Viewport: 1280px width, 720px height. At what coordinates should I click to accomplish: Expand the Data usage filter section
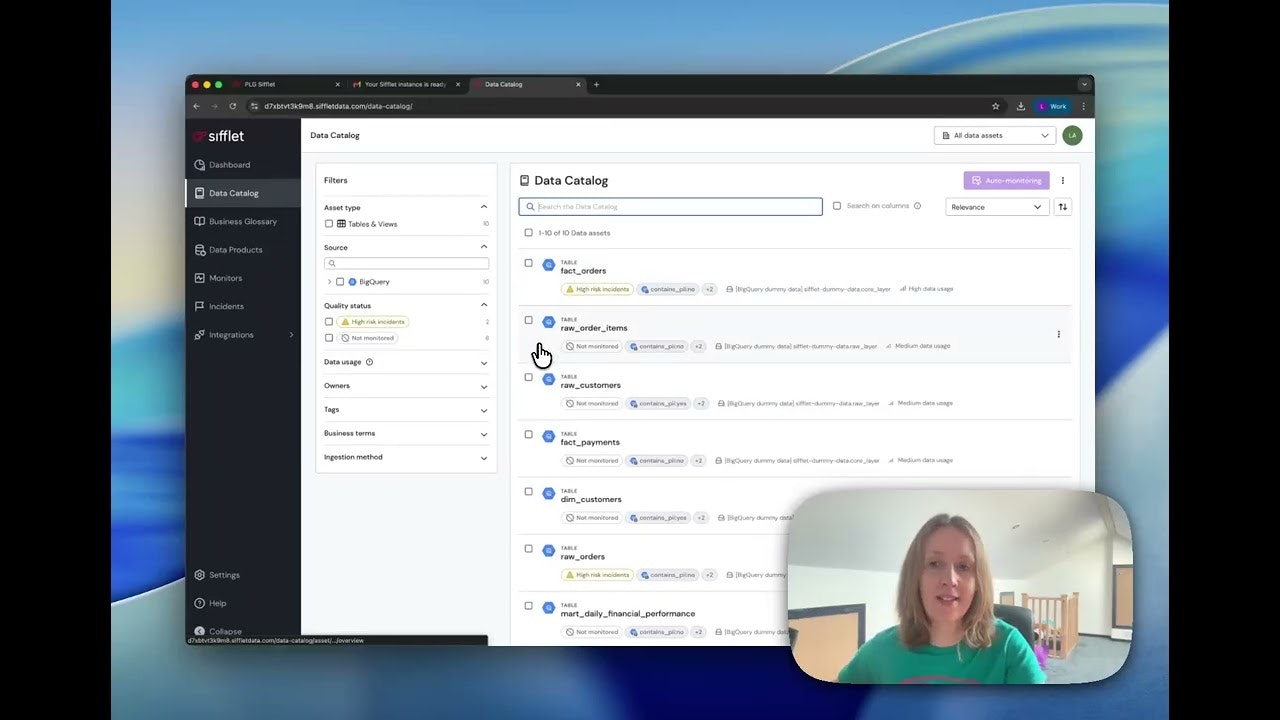click(484, 363)
